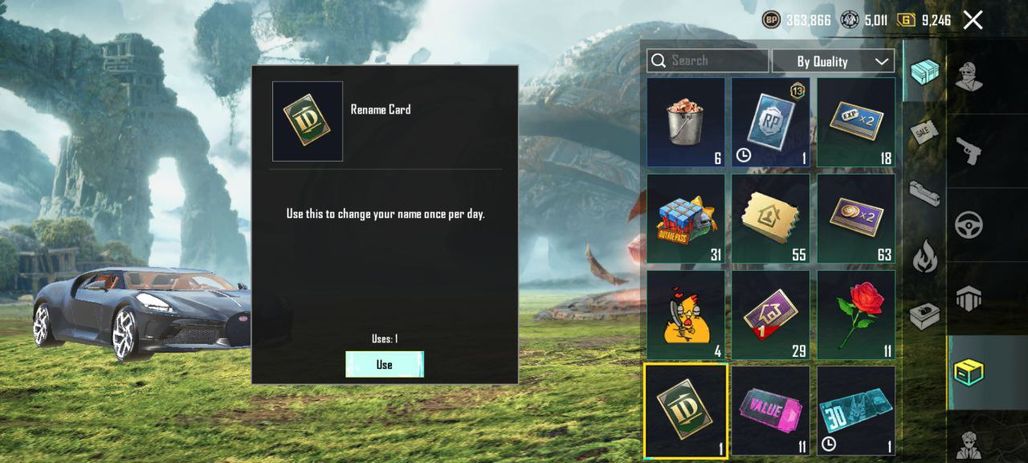This screenshot has width=1028, height=463.
Task: Open the EXP x2 card item
Action: (x=856, y=122)
